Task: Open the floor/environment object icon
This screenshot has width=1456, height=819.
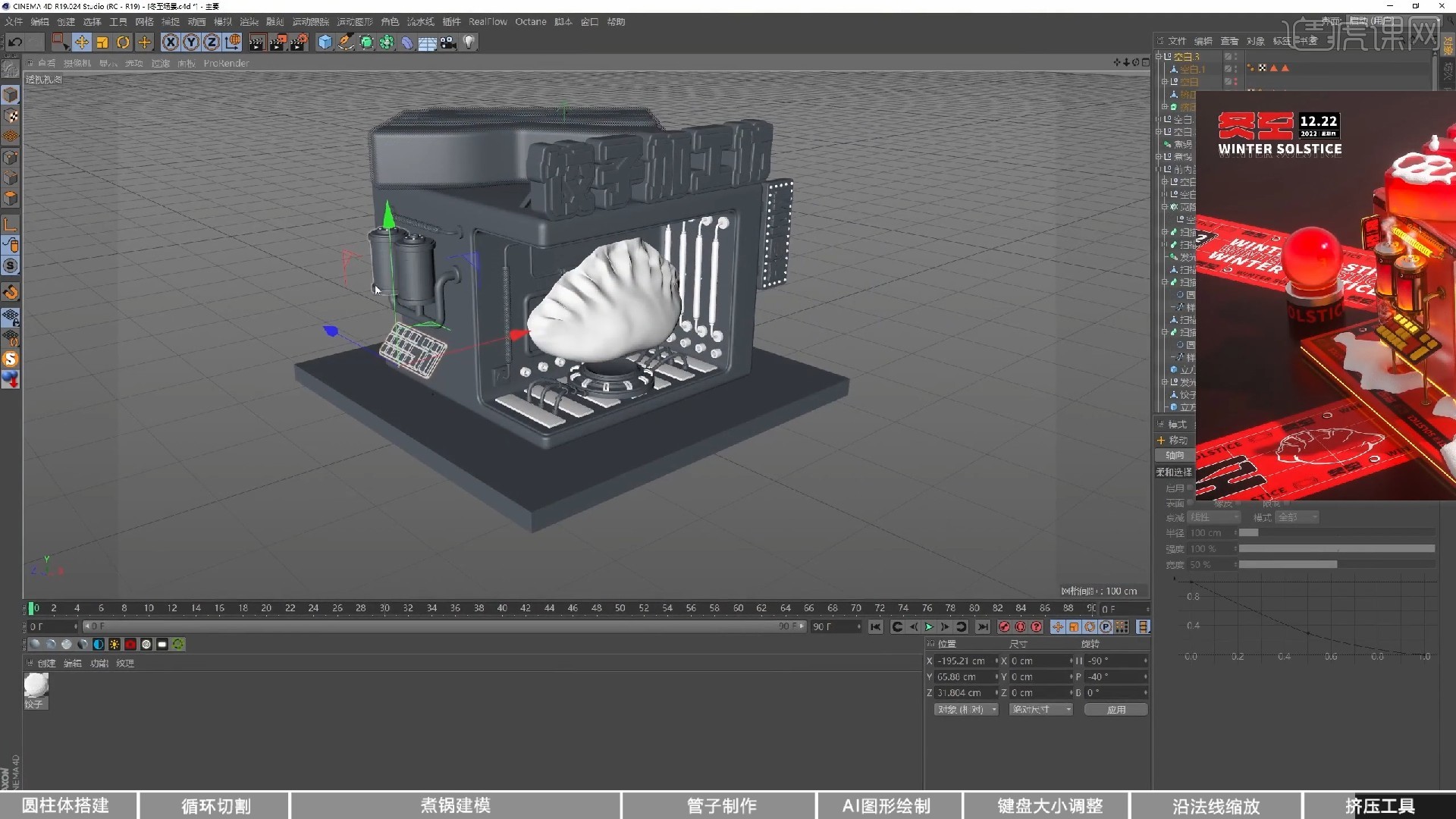Action: pos(428,42)
